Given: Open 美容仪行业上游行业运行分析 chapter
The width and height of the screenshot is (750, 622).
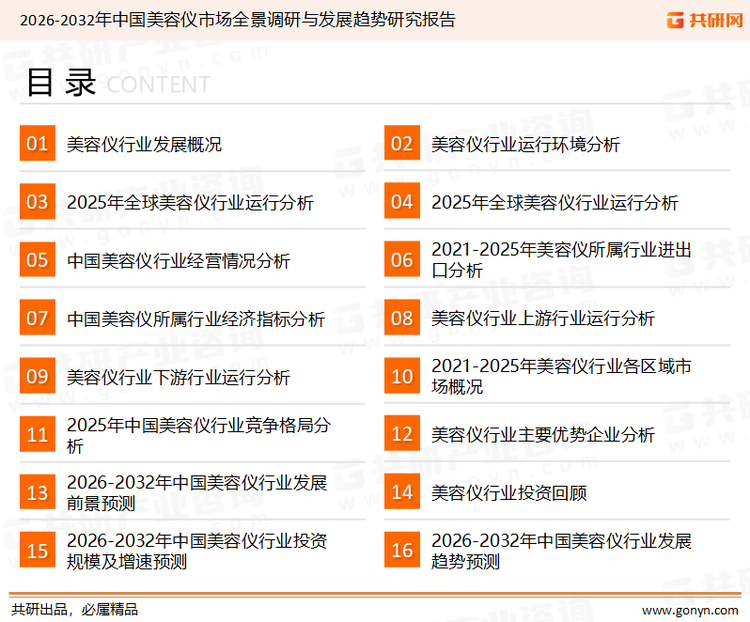Looking at the screenshot, I should [542, 319].
